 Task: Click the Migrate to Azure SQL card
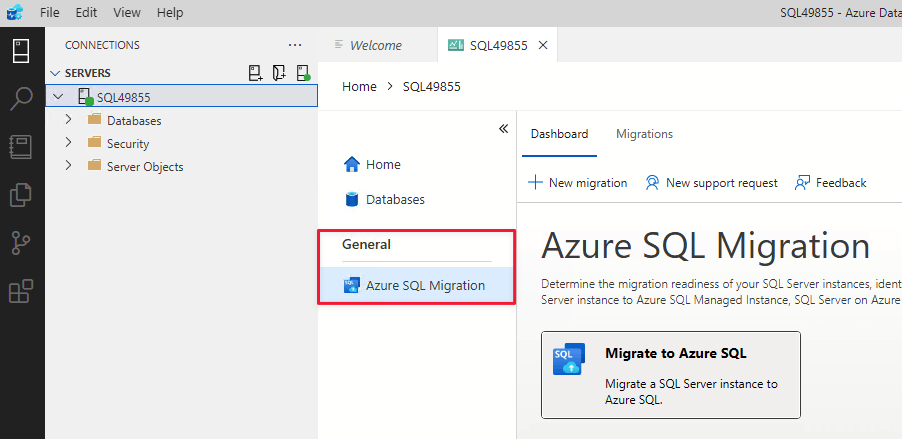671,375
